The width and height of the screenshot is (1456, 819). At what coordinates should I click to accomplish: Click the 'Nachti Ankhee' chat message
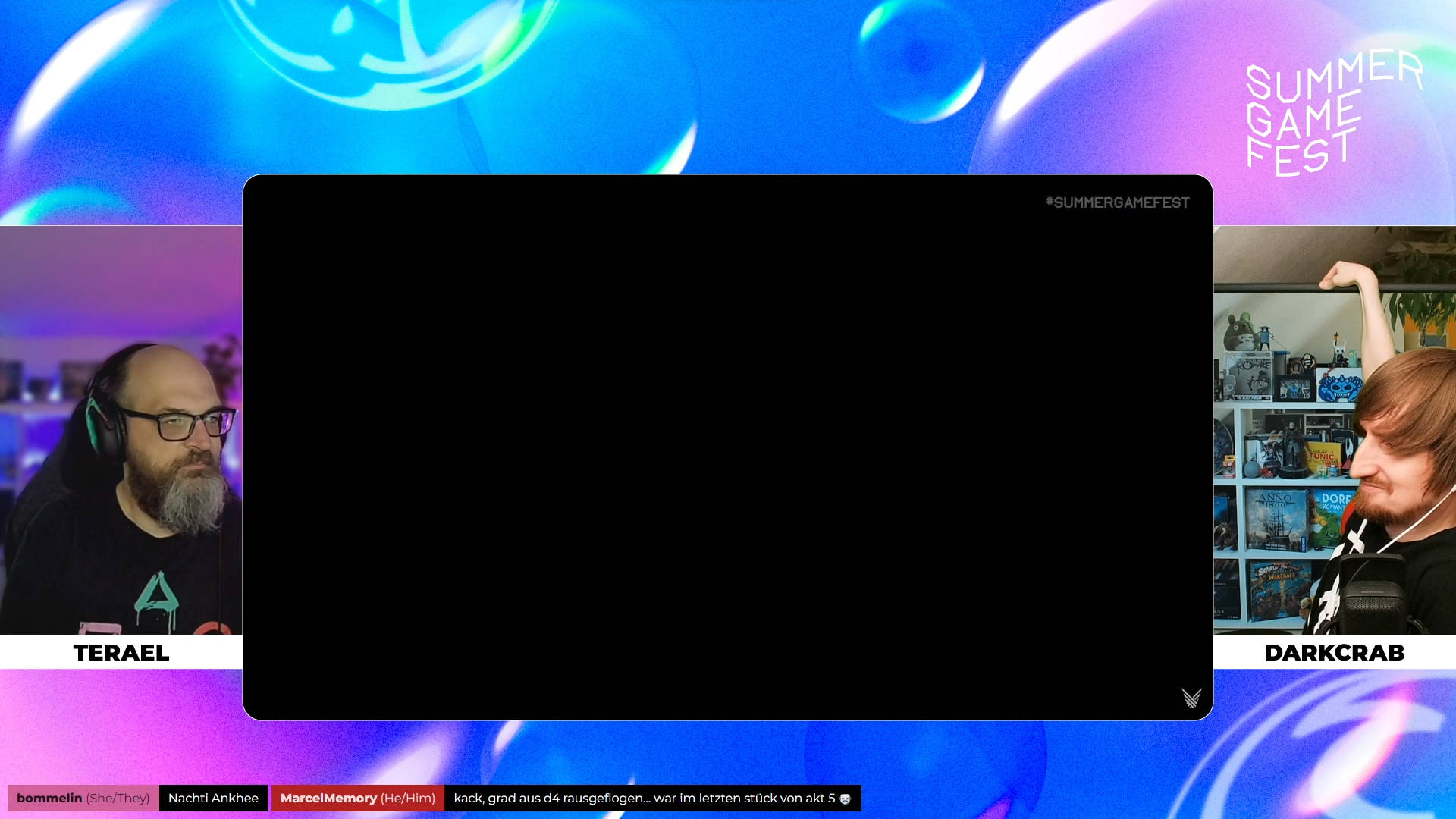pyautogui.click(x=213, y=798)
